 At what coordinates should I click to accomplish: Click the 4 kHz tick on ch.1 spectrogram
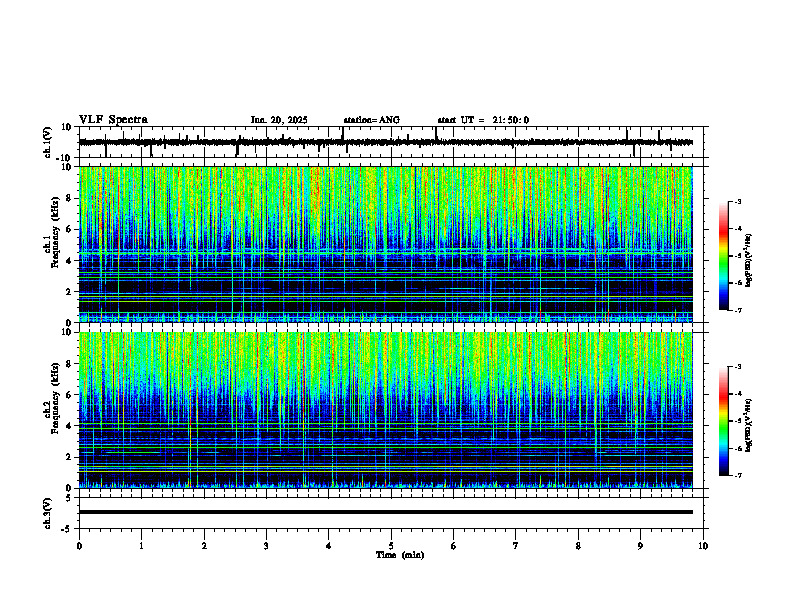[70, 261]
